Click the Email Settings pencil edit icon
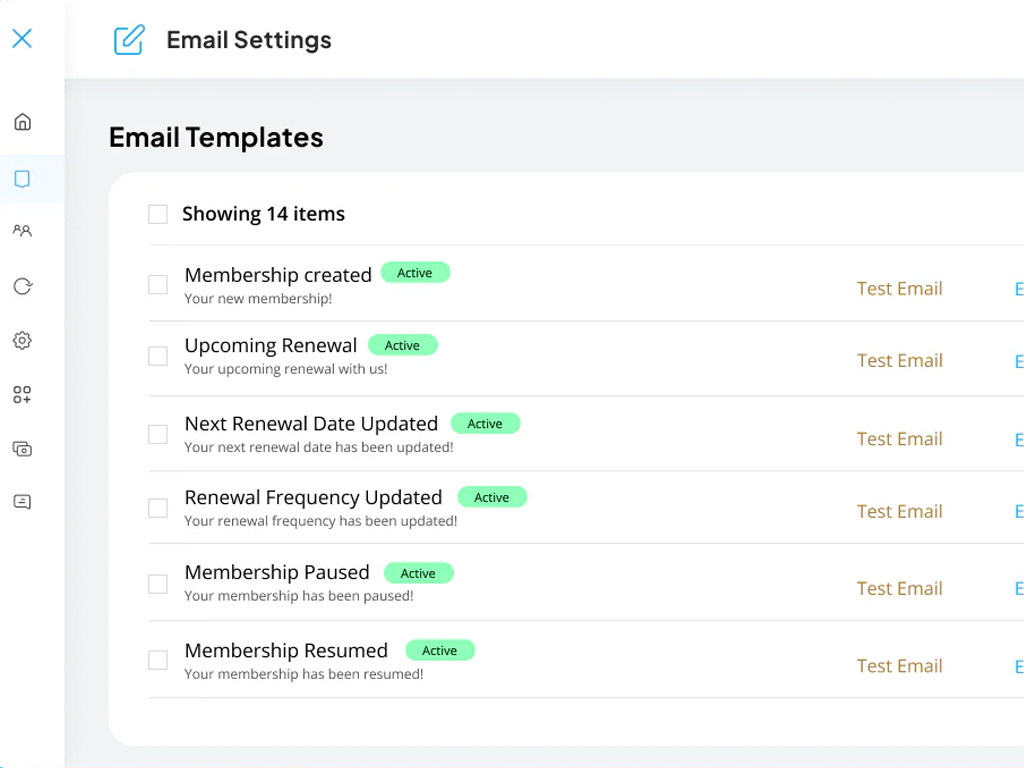The image size is (1024, 768). [129, 40]
